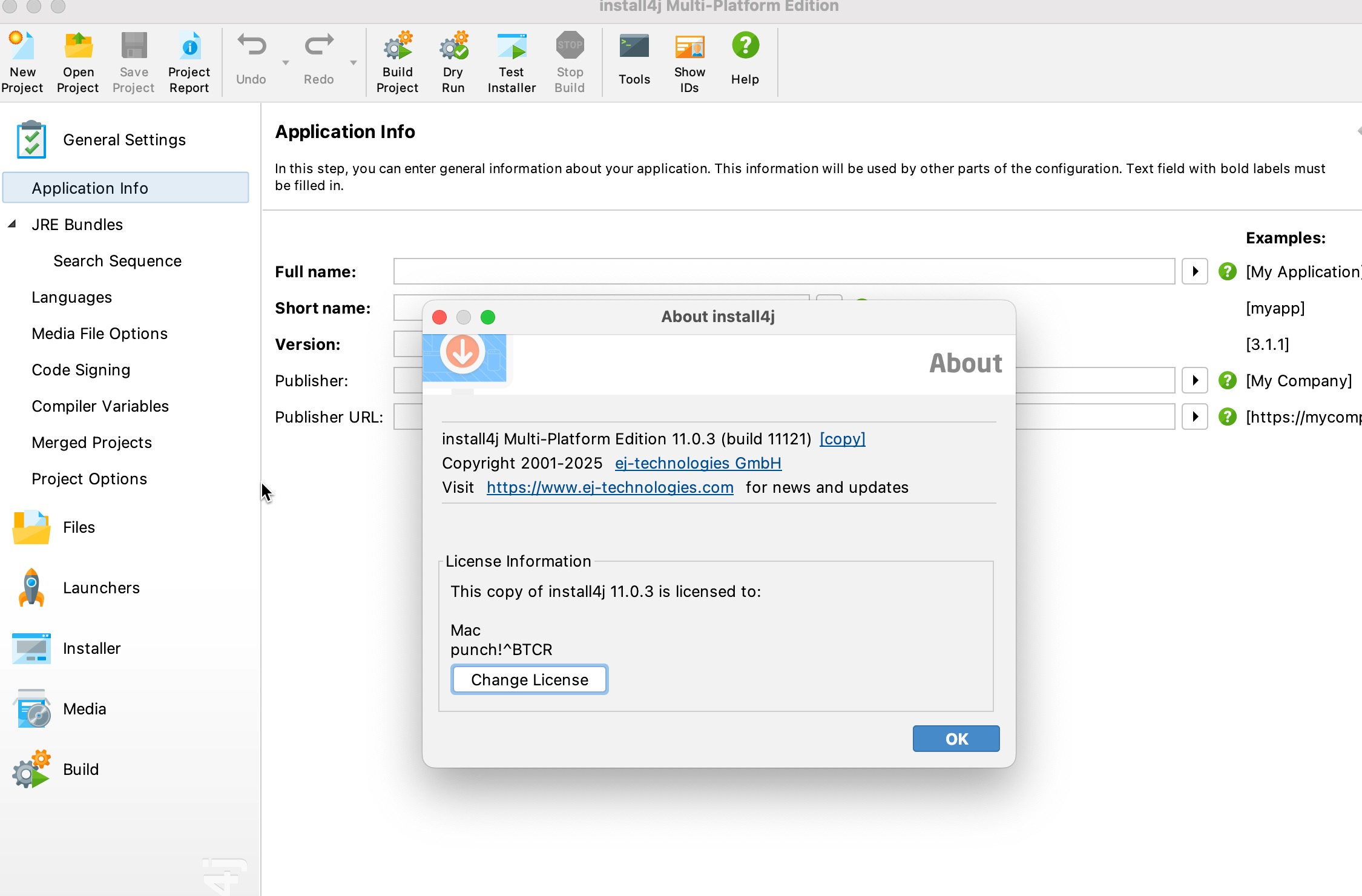Open the Compiler Variables step
The width and height of the screenshot is (1362, 896).
[100, 406]
